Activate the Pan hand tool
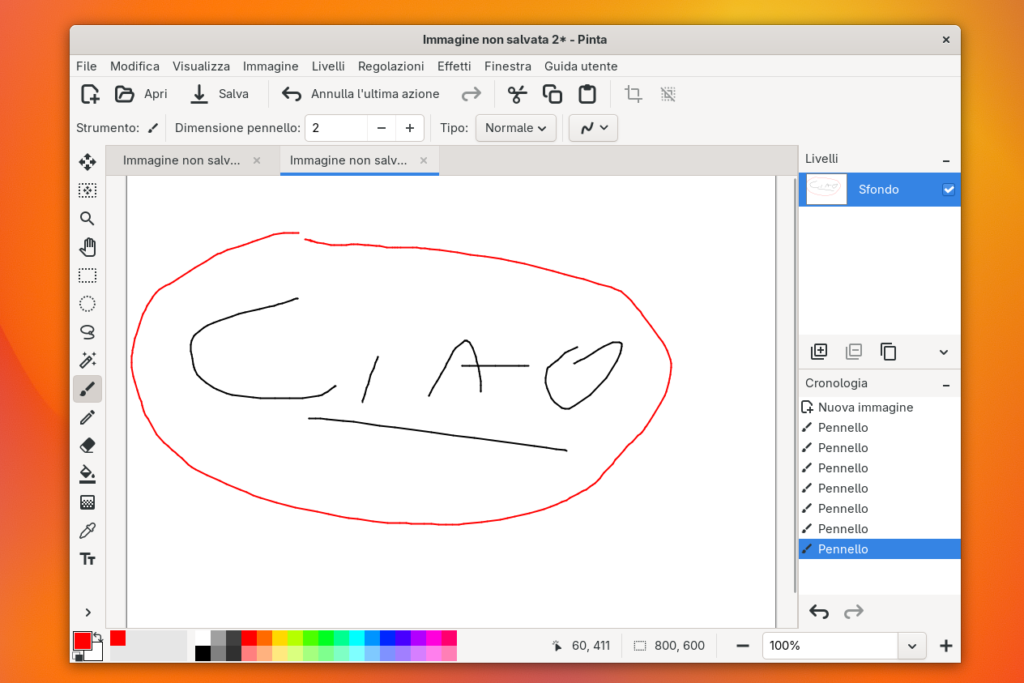1024x683 pixels. click(x=88, y=247)
